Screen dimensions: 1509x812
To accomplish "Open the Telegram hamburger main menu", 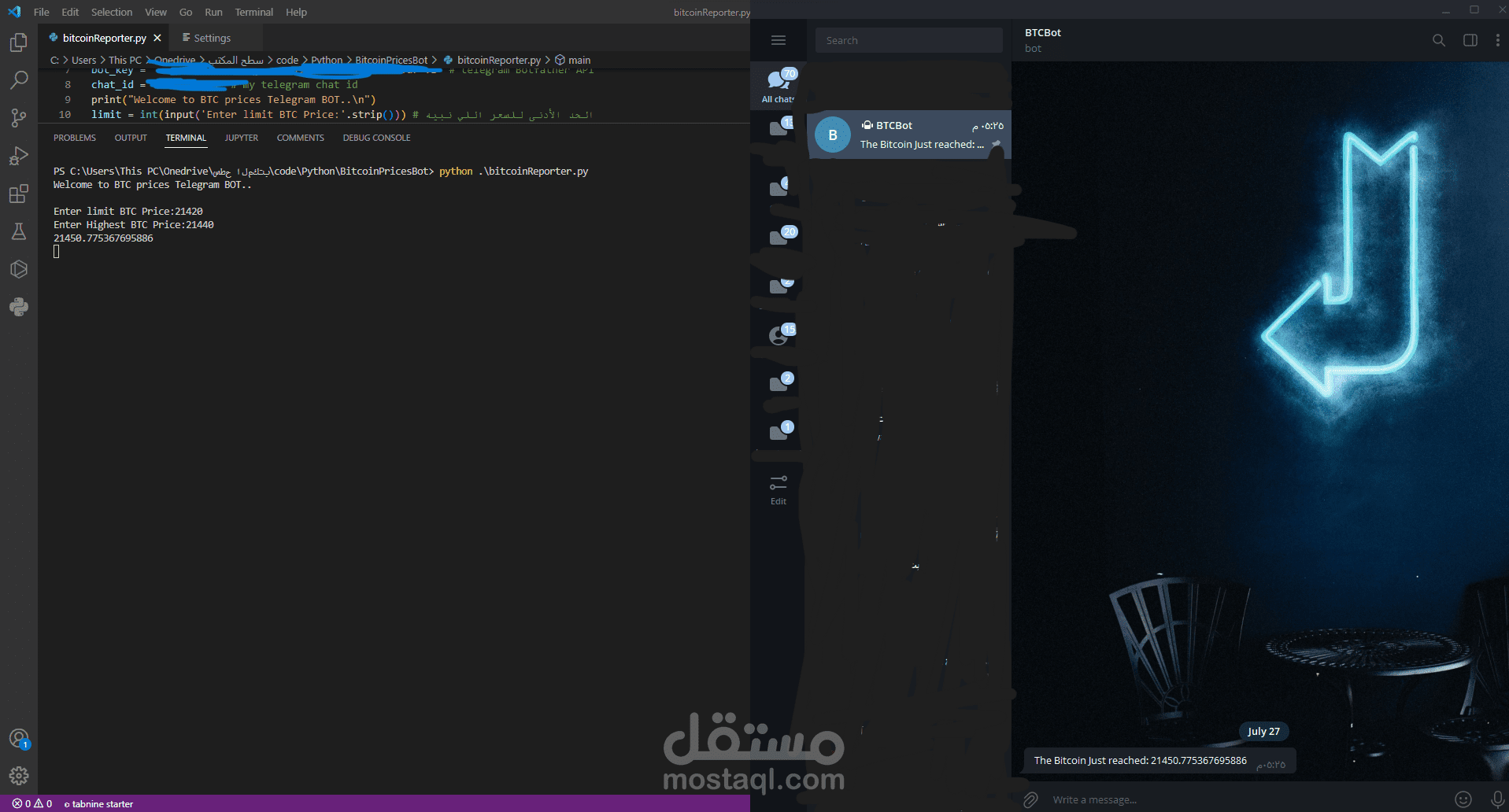I will (779, 40).
